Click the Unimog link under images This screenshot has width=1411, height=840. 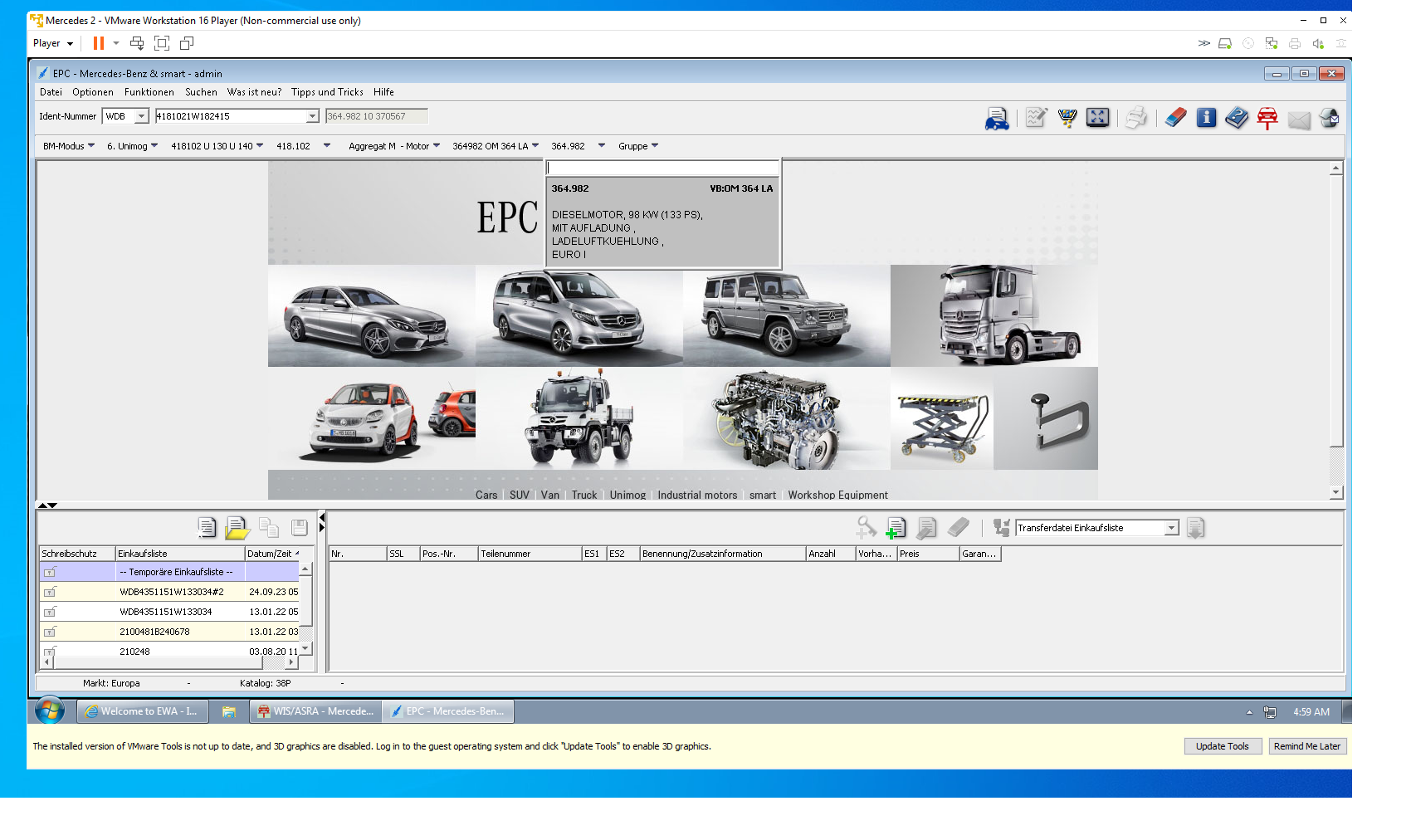627,495
